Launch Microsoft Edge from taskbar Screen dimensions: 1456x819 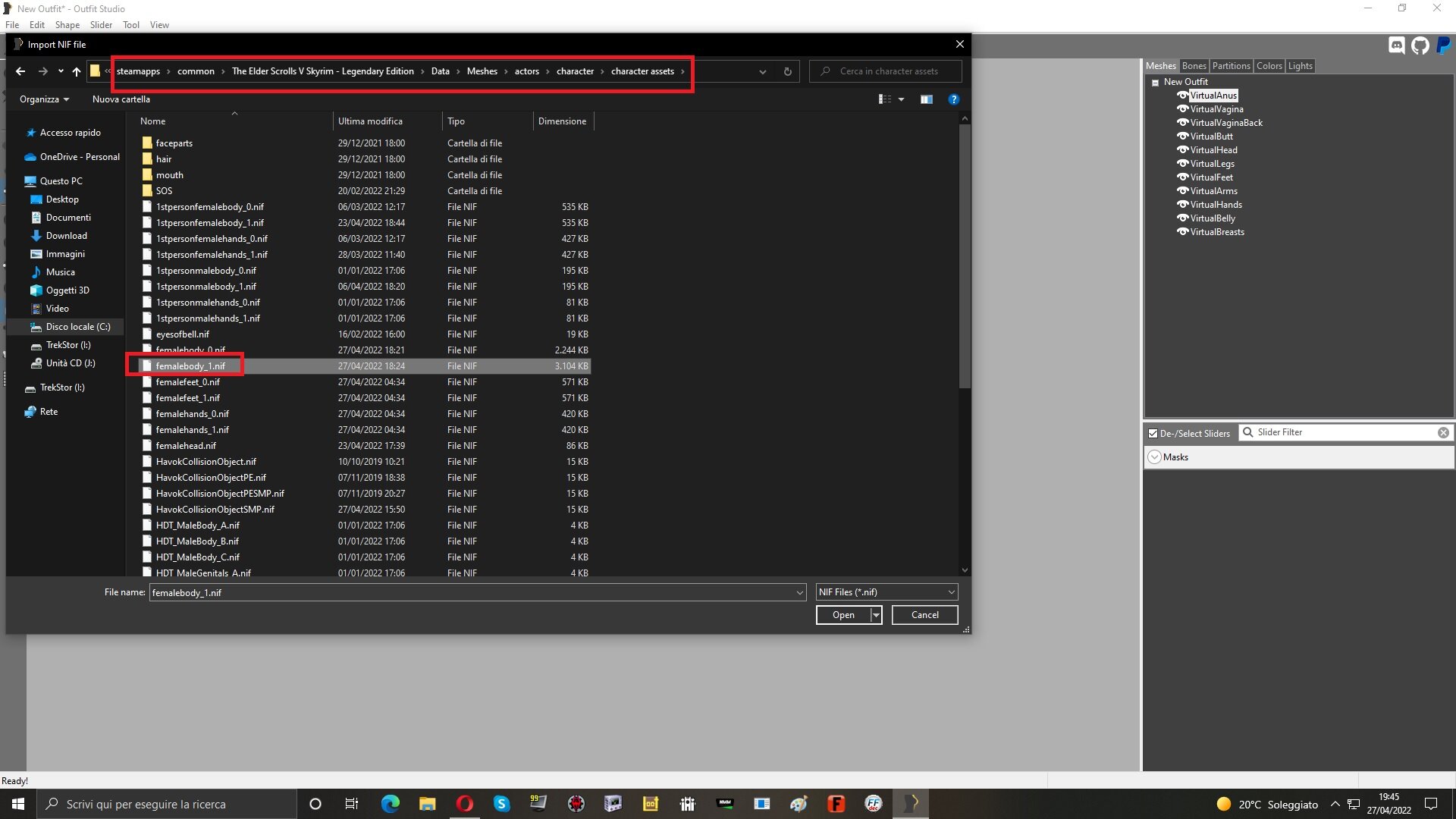point(390,804)
